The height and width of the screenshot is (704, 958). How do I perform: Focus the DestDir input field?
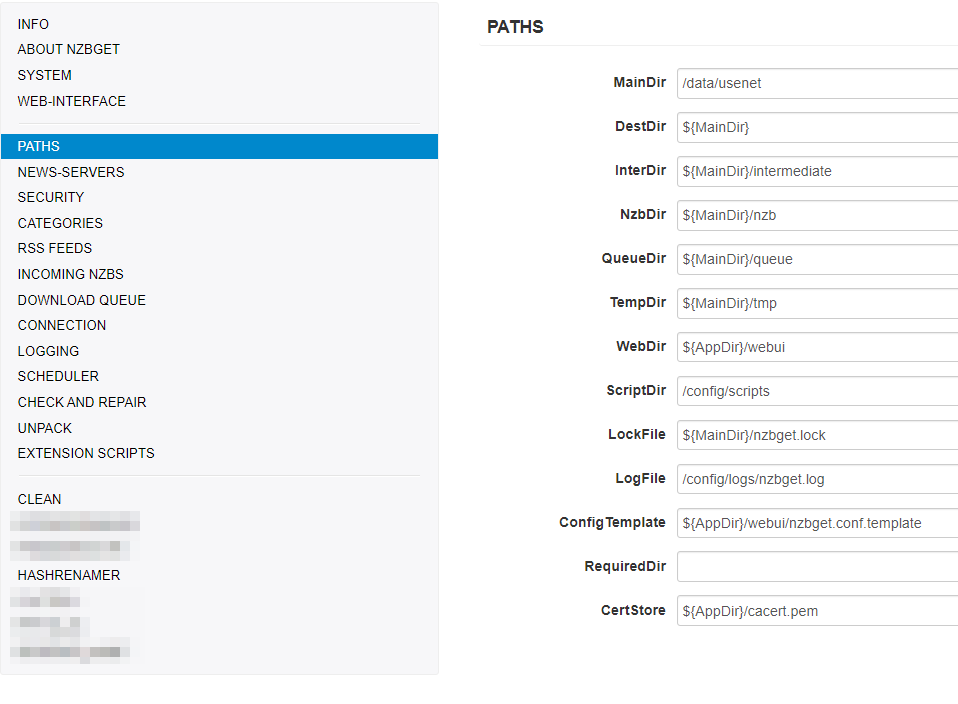(x=816, y=127)
